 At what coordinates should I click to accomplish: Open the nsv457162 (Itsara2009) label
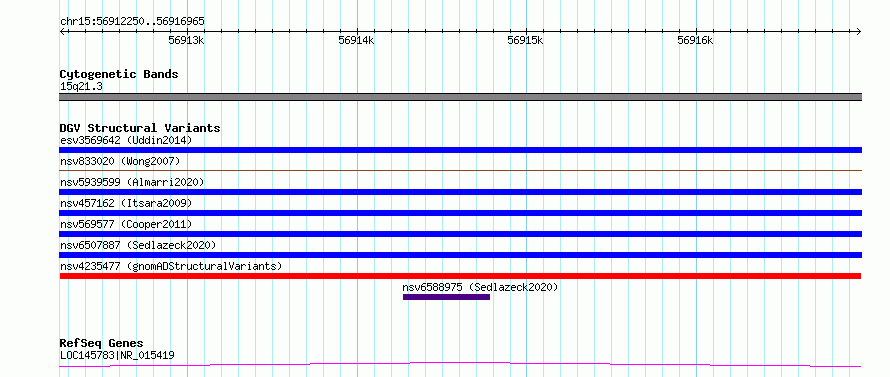[x=126, y=203]
